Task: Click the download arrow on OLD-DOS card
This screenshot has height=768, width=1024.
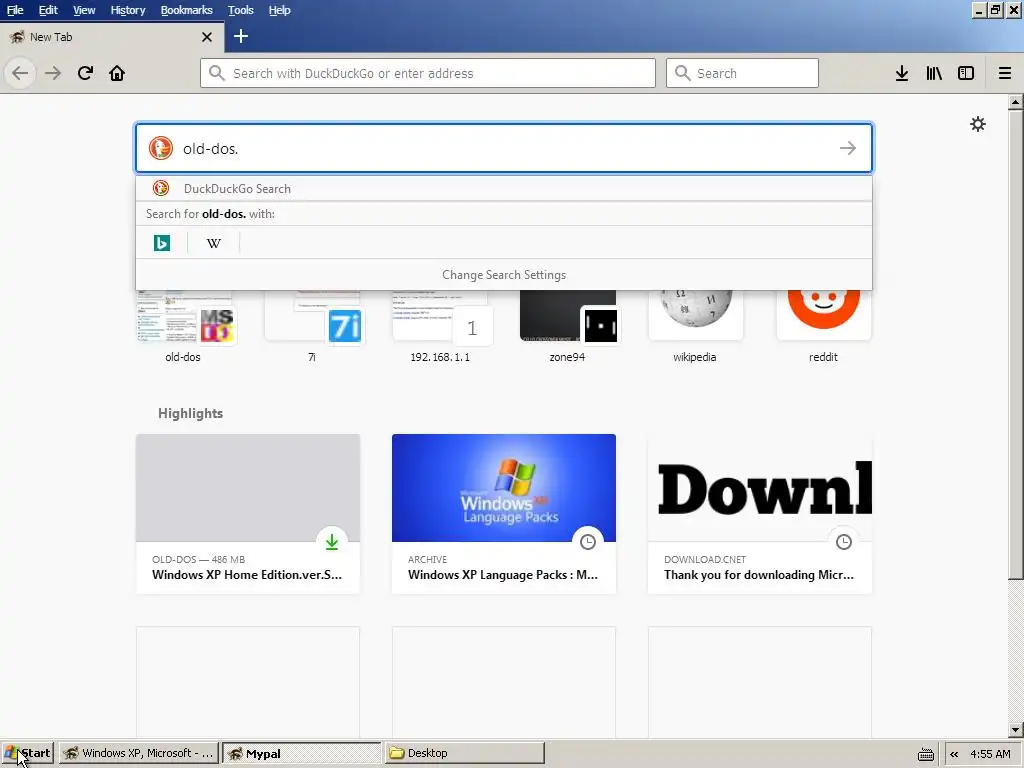Action: (332, 541)
